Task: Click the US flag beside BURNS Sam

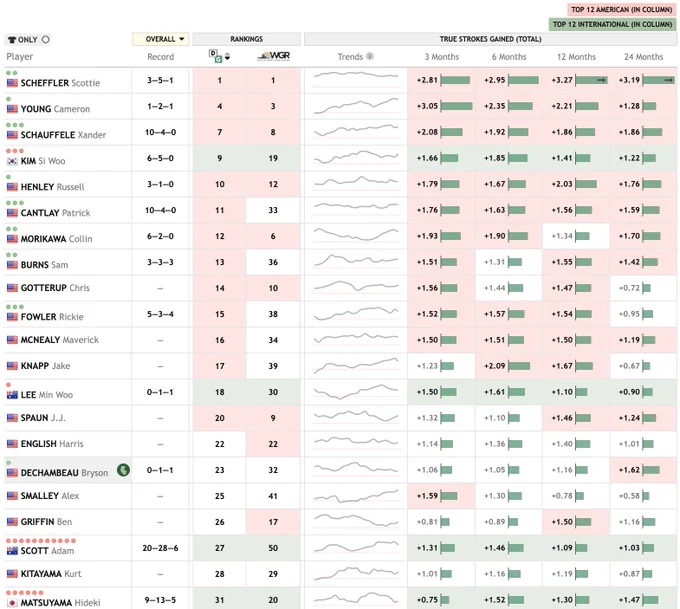Action: click(12, 265)
